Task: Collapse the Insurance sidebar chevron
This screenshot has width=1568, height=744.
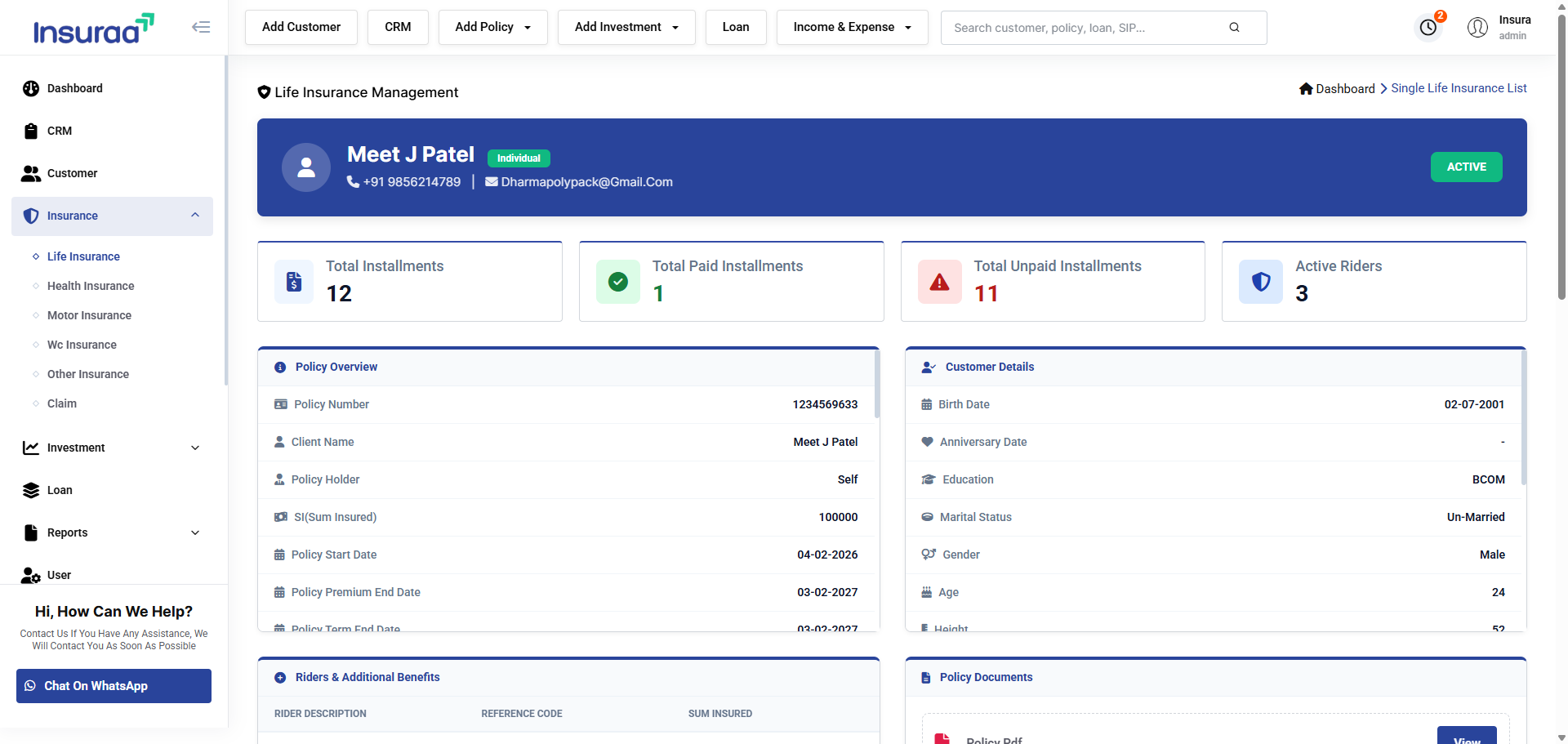Action: (x=195, y=216)
